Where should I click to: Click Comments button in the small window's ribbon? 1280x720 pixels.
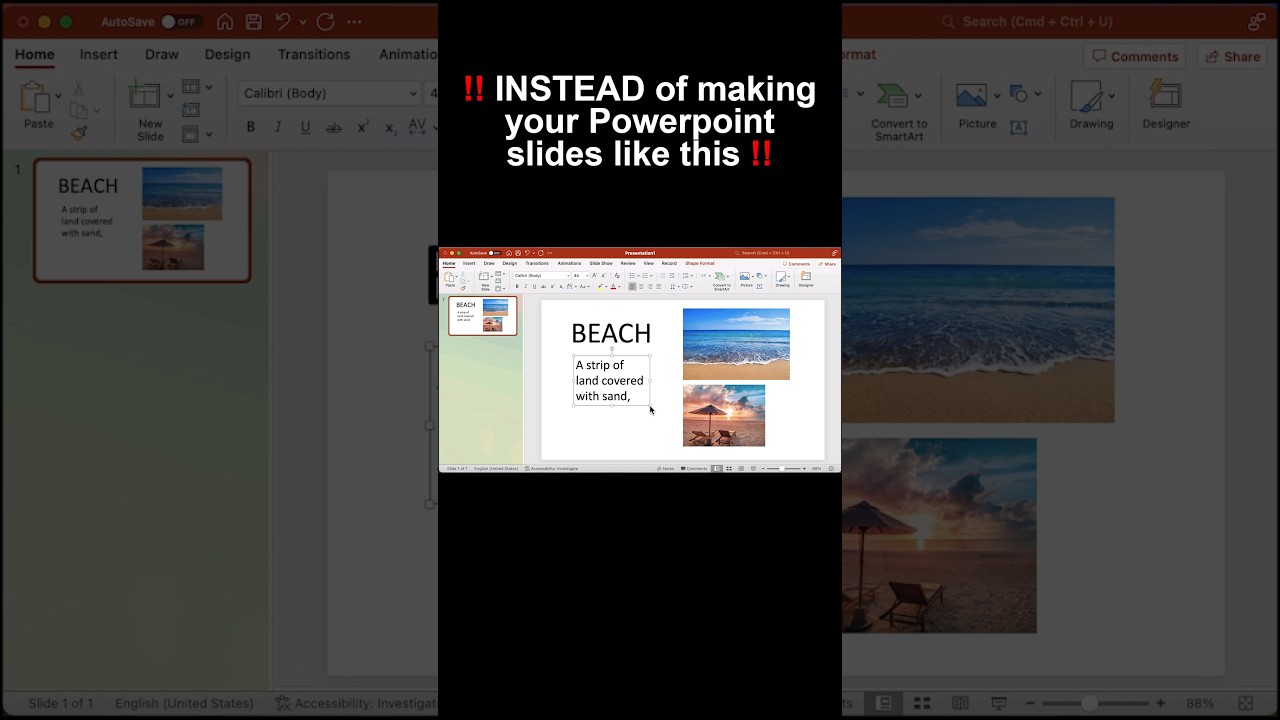pyautogui.click(x=798, y=264)
